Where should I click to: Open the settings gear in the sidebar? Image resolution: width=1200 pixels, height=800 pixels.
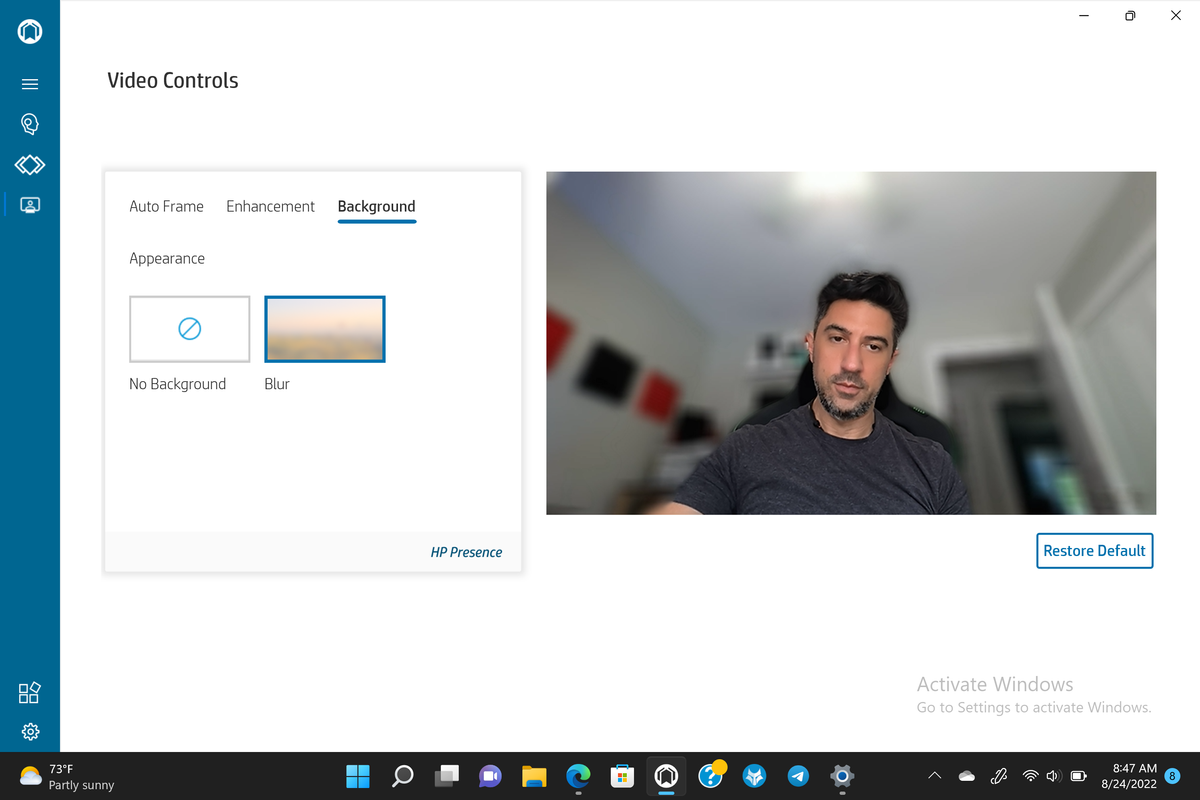30,731
